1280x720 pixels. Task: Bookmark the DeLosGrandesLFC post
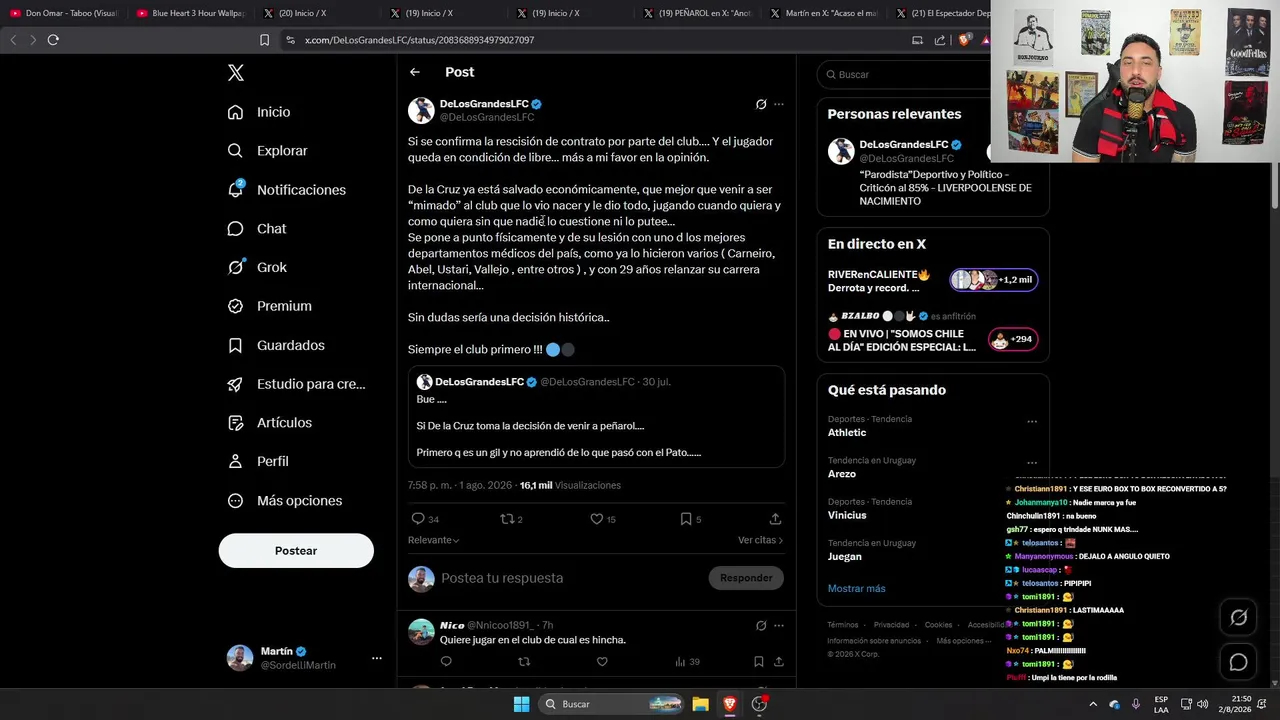point(686,519)
